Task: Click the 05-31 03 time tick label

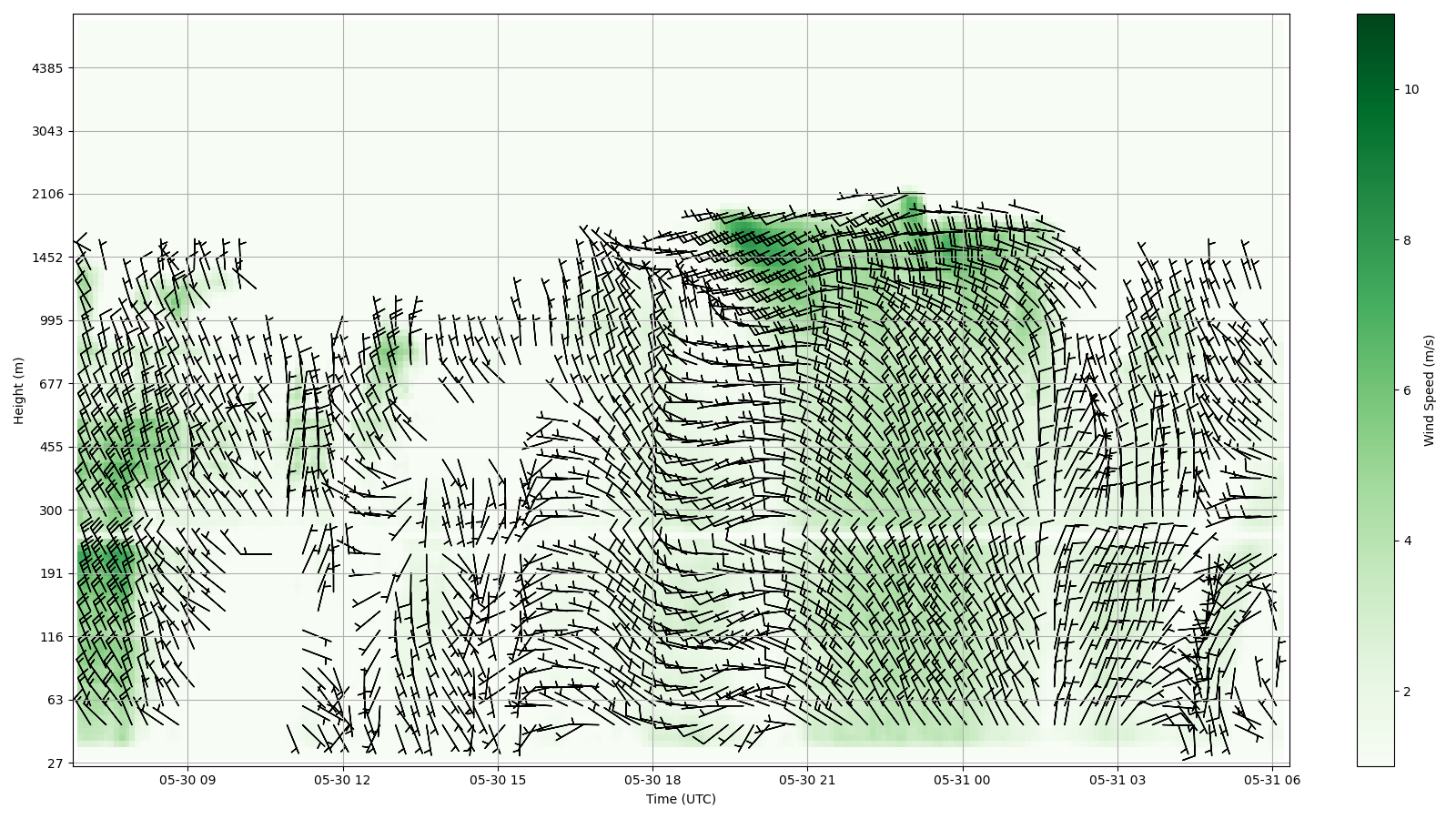Action: click(1117, 780)
